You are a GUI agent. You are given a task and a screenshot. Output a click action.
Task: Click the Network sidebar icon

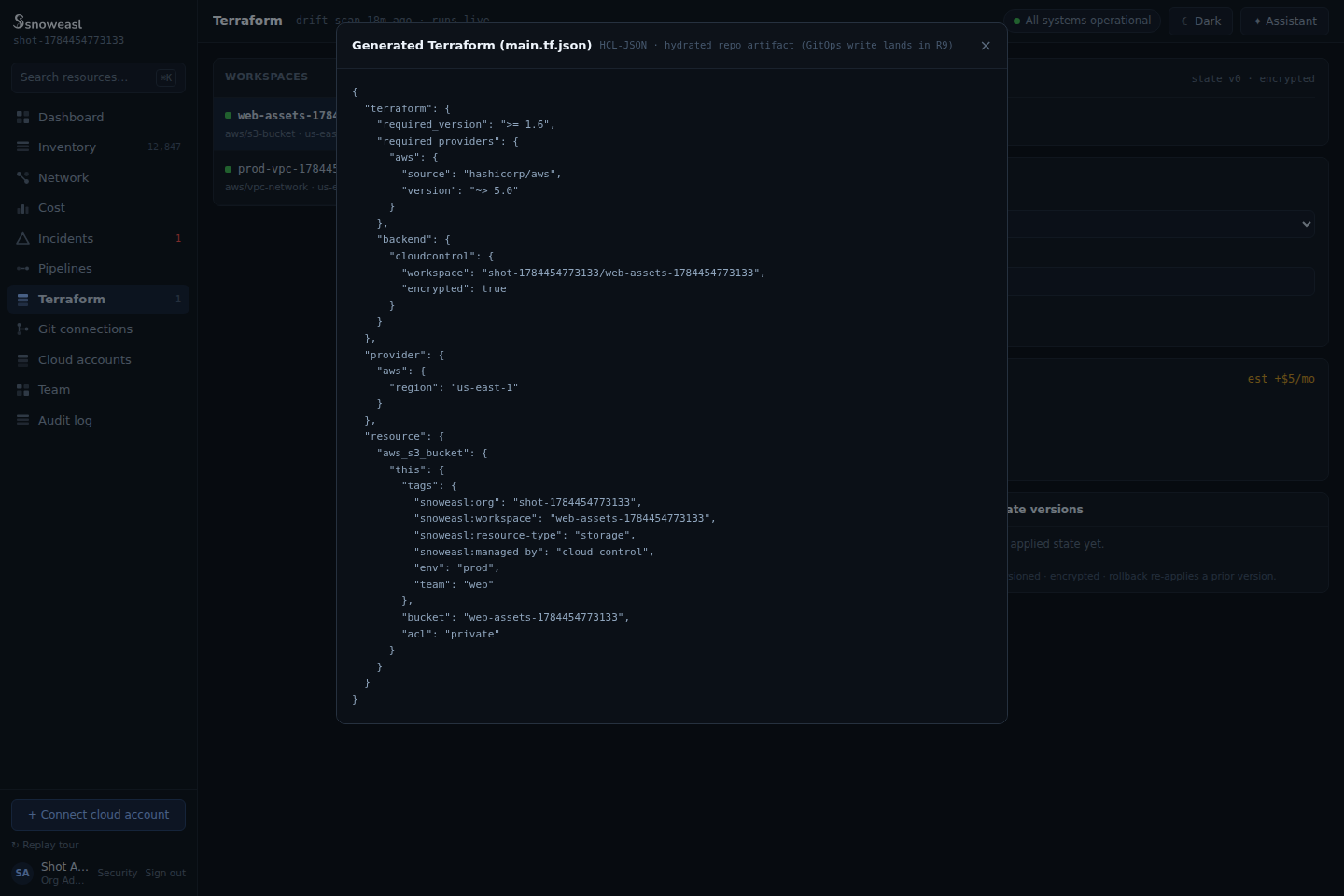pyautogui.click(x=22, y=177)
